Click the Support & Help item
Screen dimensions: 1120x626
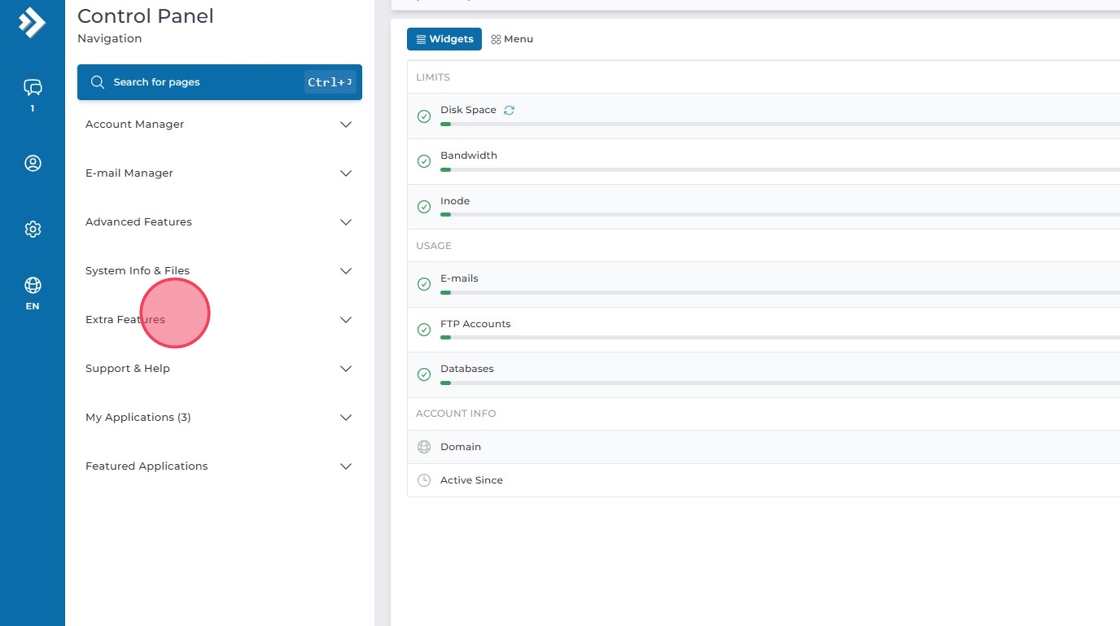(x=128, y=369)
